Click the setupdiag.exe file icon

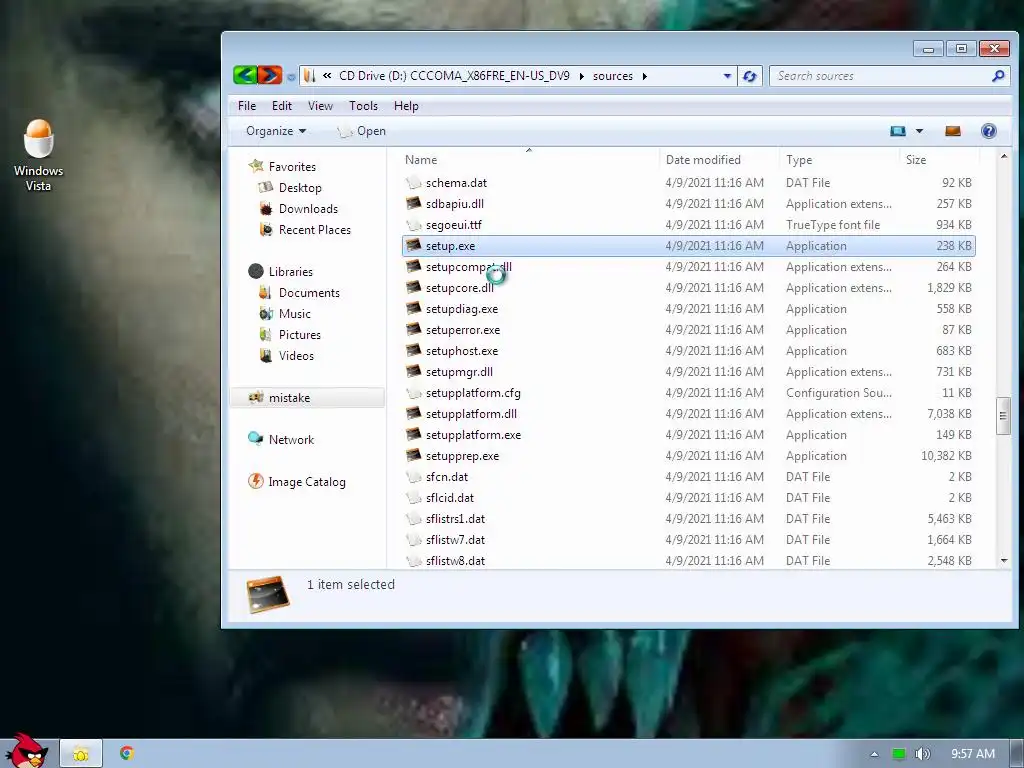pos(413,308)
